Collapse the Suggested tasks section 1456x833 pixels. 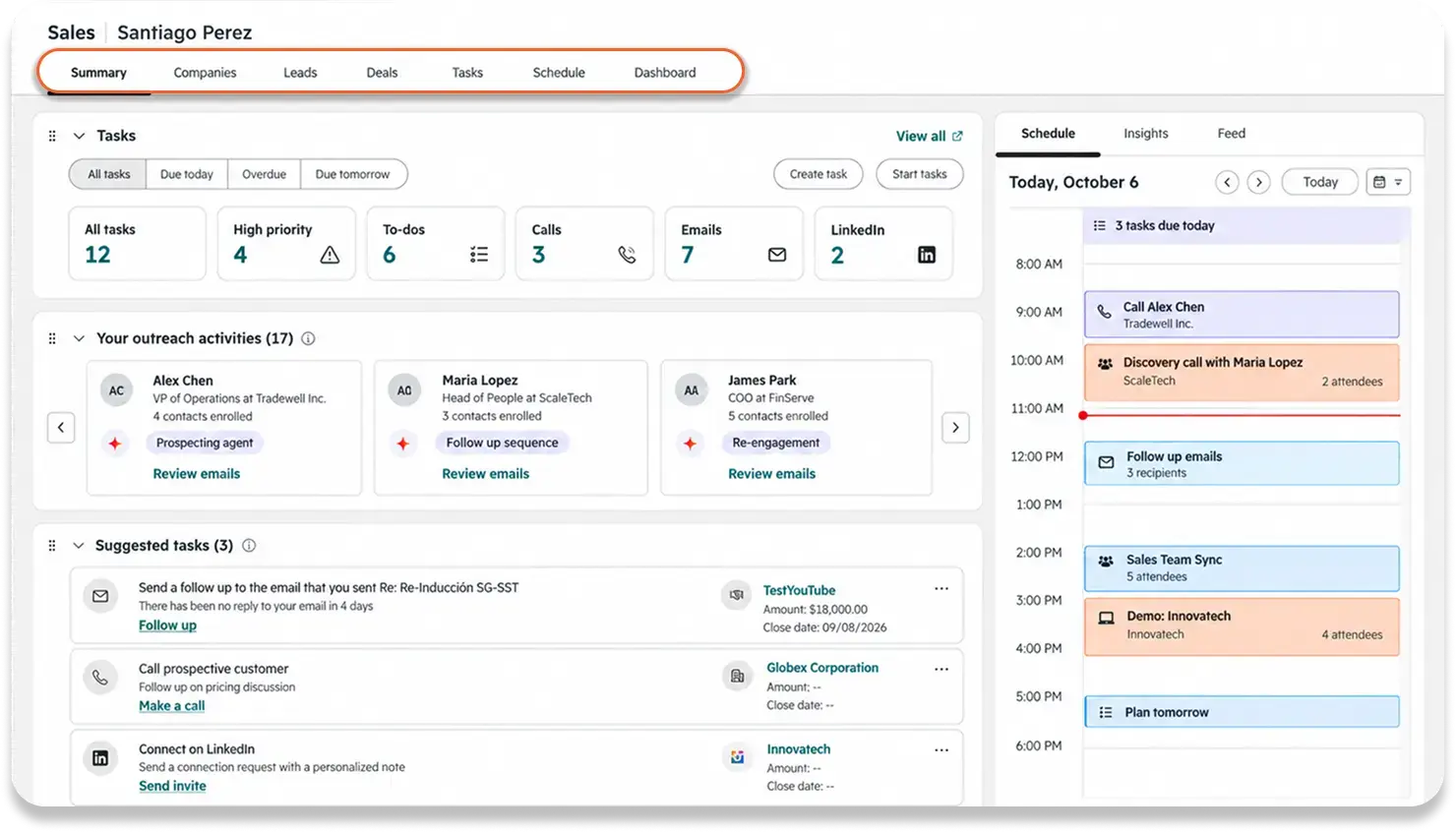[x=79, y=546]
